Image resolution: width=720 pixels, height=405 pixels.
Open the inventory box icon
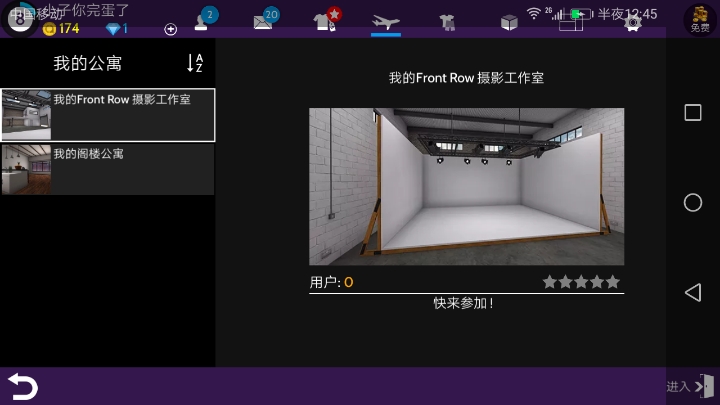[x=509, y=22]
